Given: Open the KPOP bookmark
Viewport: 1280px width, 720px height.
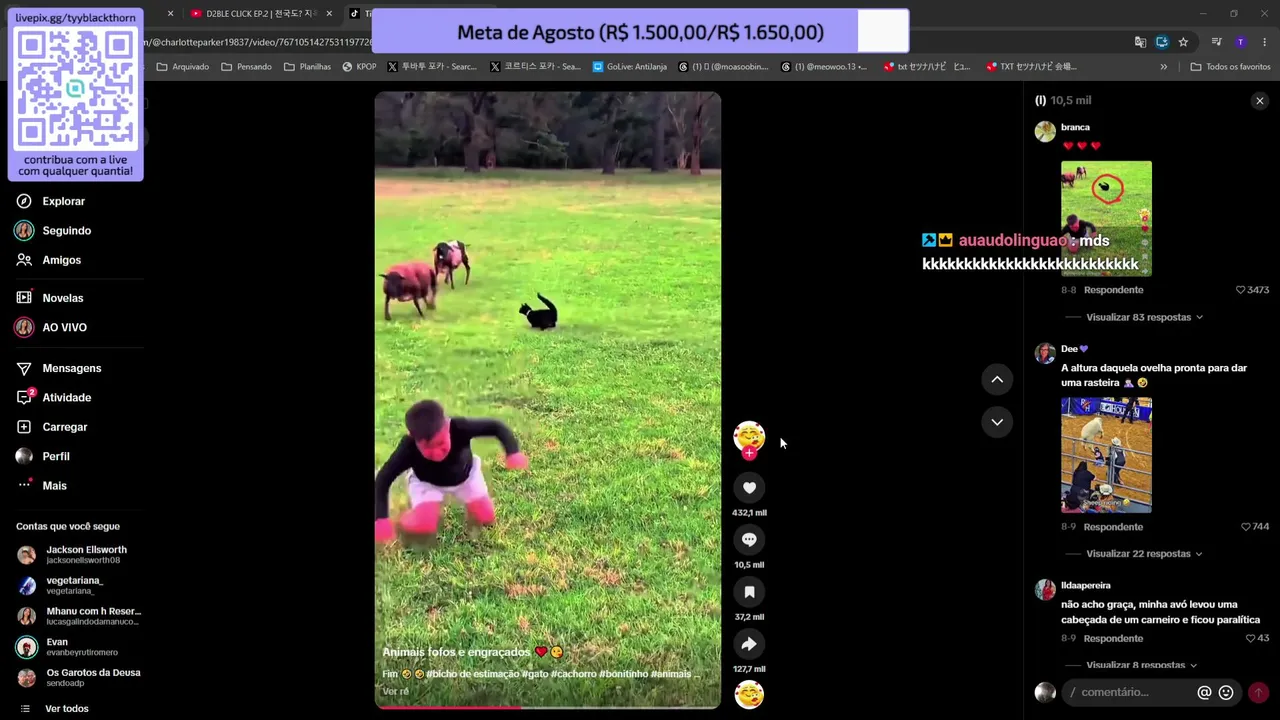Looking at the screenshot, I should [359, 67].
